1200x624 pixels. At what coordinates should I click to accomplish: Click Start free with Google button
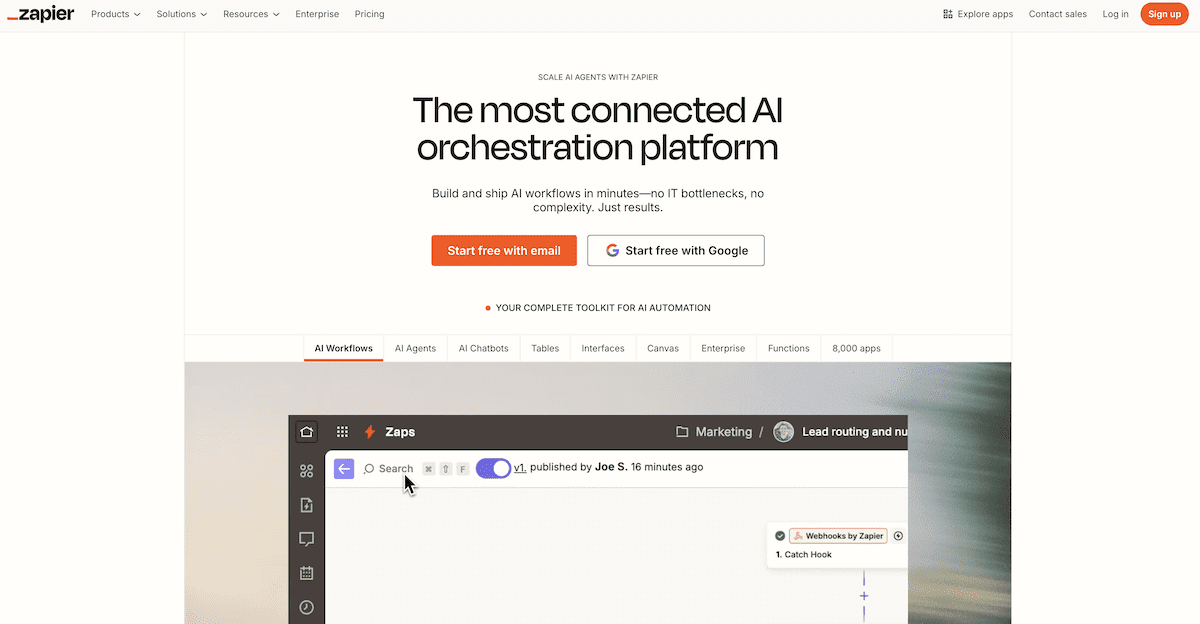pyautogui.click(x=676, y=251)
